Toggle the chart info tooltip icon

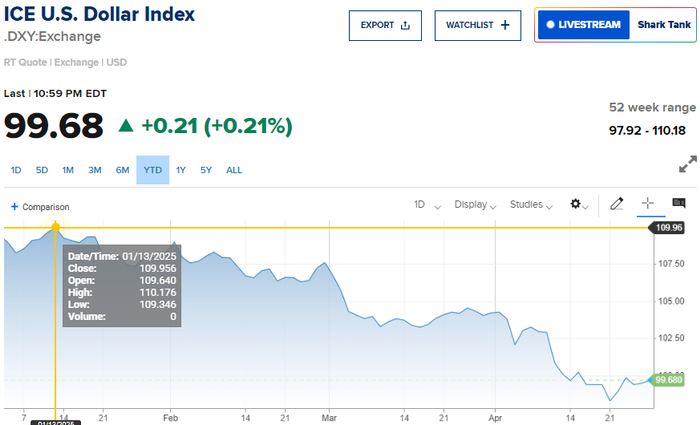coord(679,204)
